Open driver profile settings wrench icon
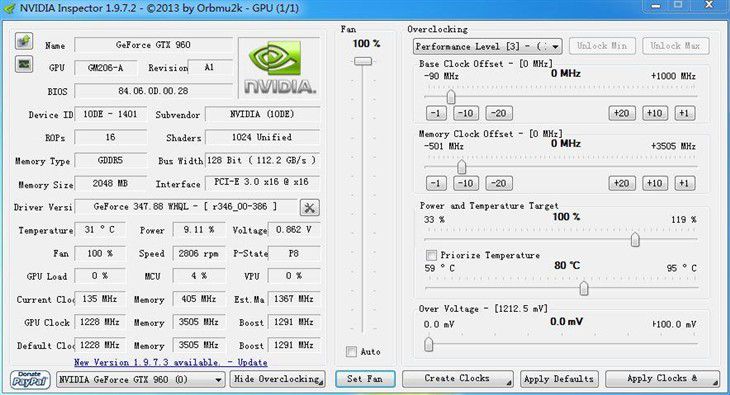Viewport: 730px width, 395px height. pos(310,207)
